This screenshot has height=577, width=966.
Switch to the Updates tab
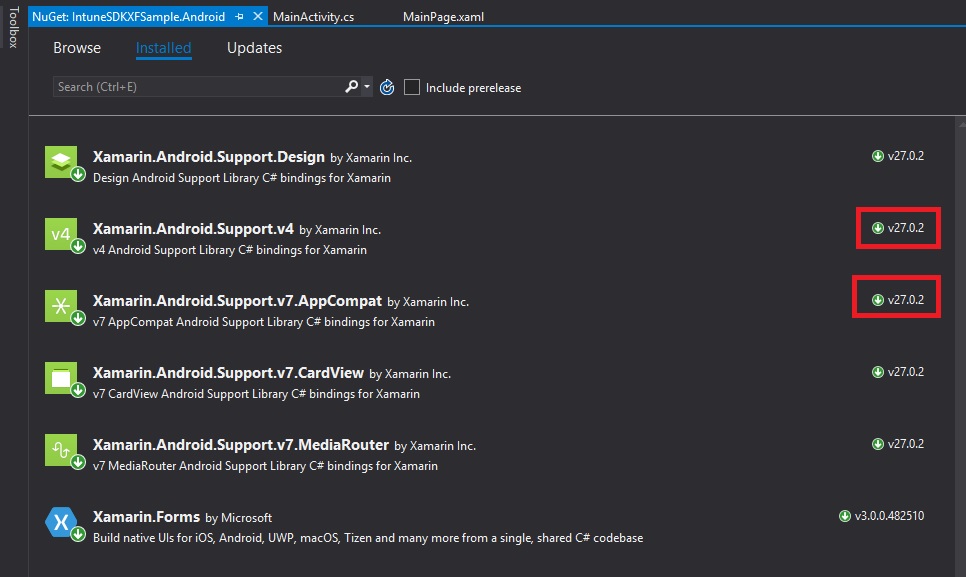coord(254,48)
